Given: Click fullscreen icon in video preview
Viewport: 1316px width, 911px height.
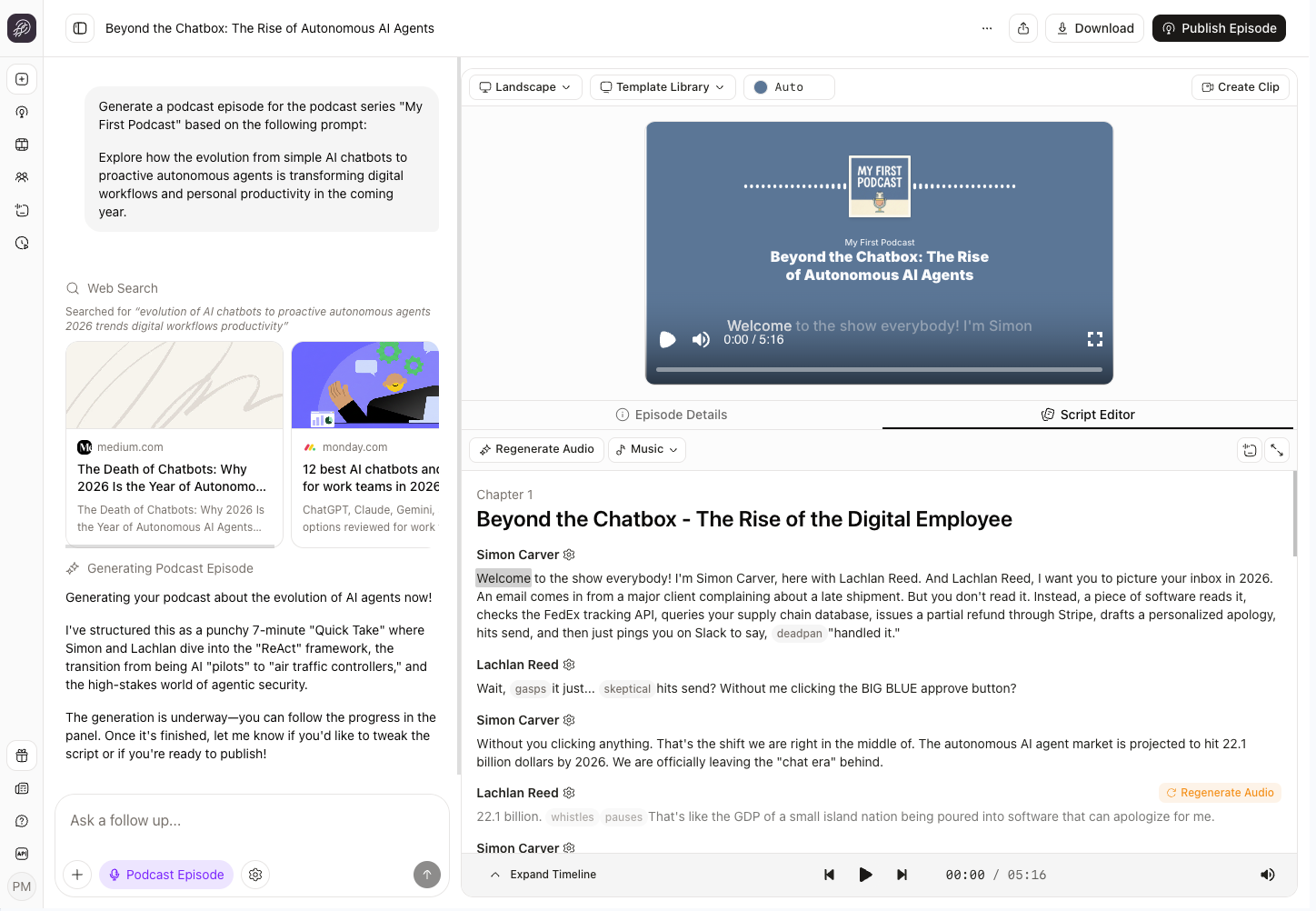Looking at the screenshot, I should coord(1094,339).
